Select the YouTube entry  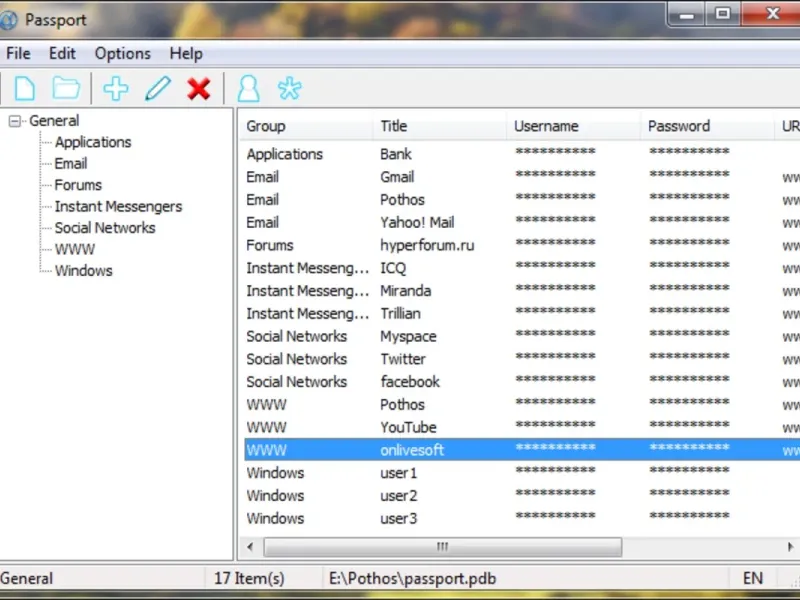[x=522, y=427]
